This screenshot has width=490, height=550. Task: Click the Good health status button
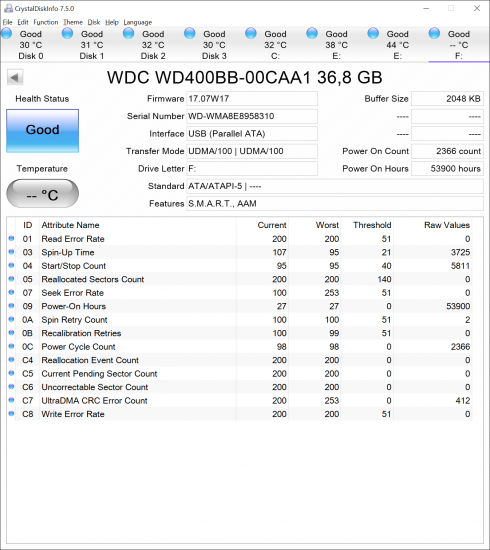coord(42,131)
